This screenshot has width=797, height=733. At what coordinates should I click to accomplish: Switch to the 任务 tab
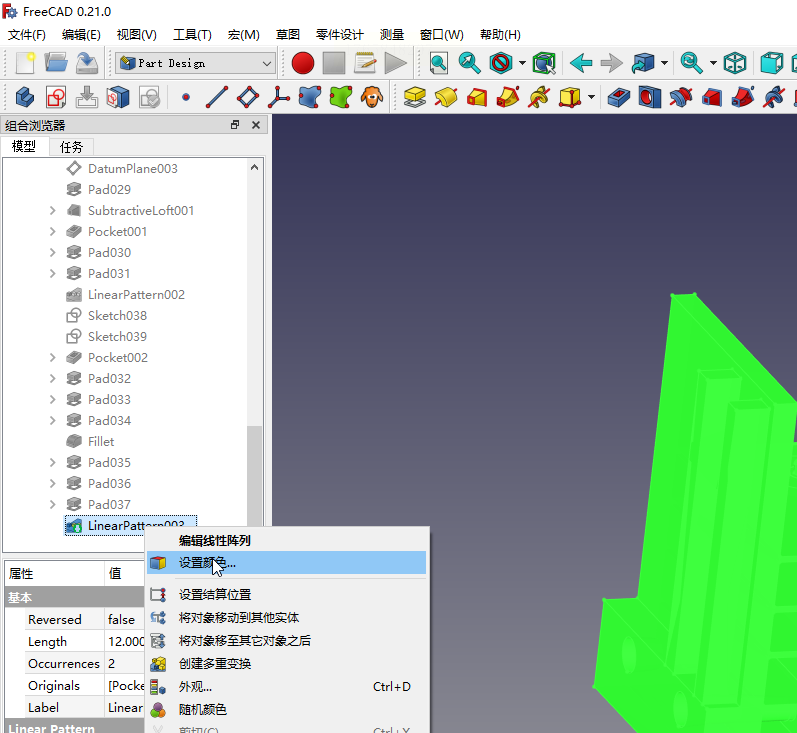[x=71, y=147]
